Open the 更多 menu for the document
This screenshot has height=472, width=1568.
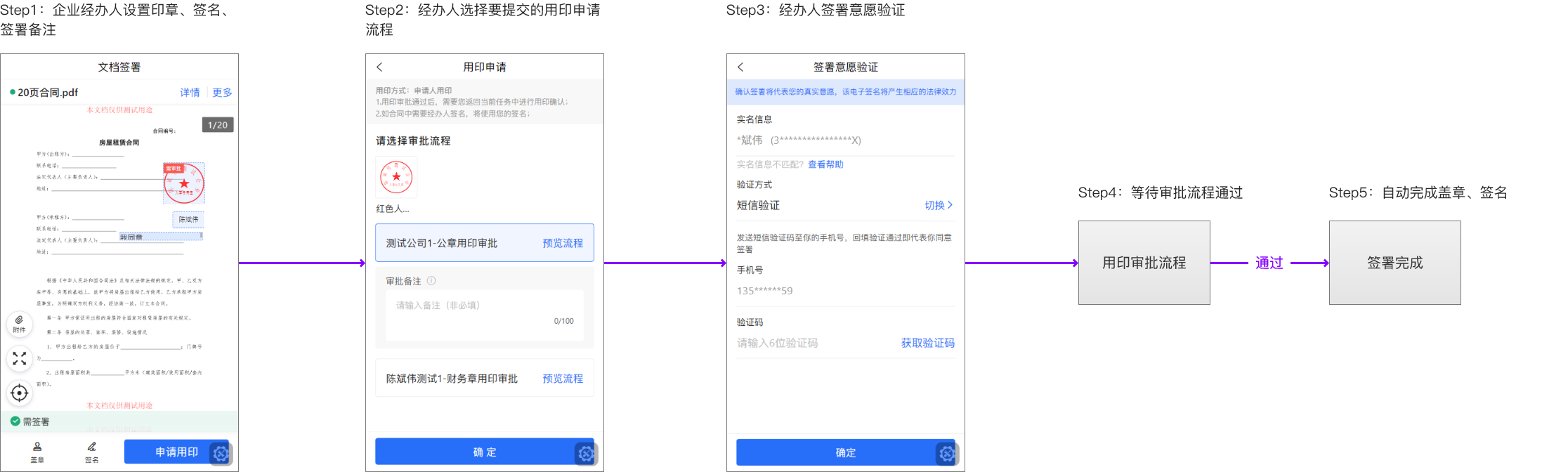click(222, 92)
